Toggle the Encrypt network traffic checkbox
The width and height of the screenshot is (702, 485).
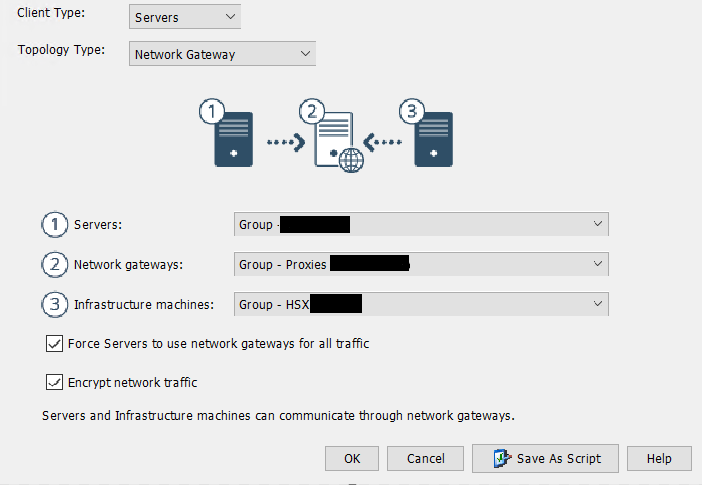coord(54,382)
